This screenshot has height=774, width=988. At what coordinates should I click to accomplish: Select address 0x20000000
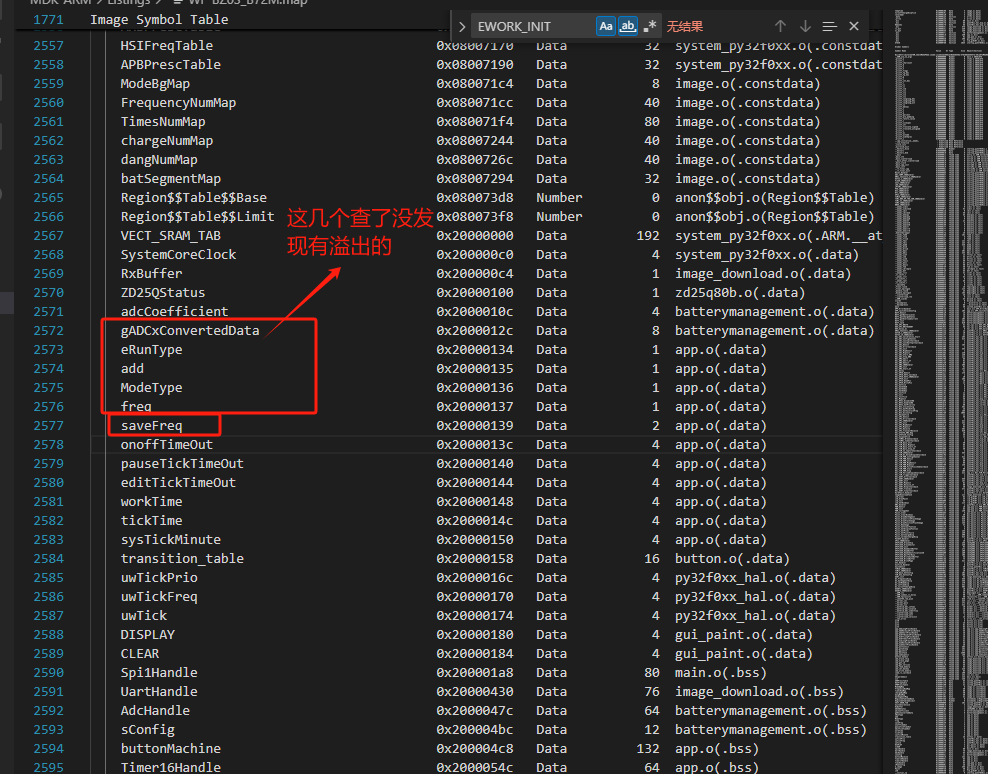click(474, 236)
